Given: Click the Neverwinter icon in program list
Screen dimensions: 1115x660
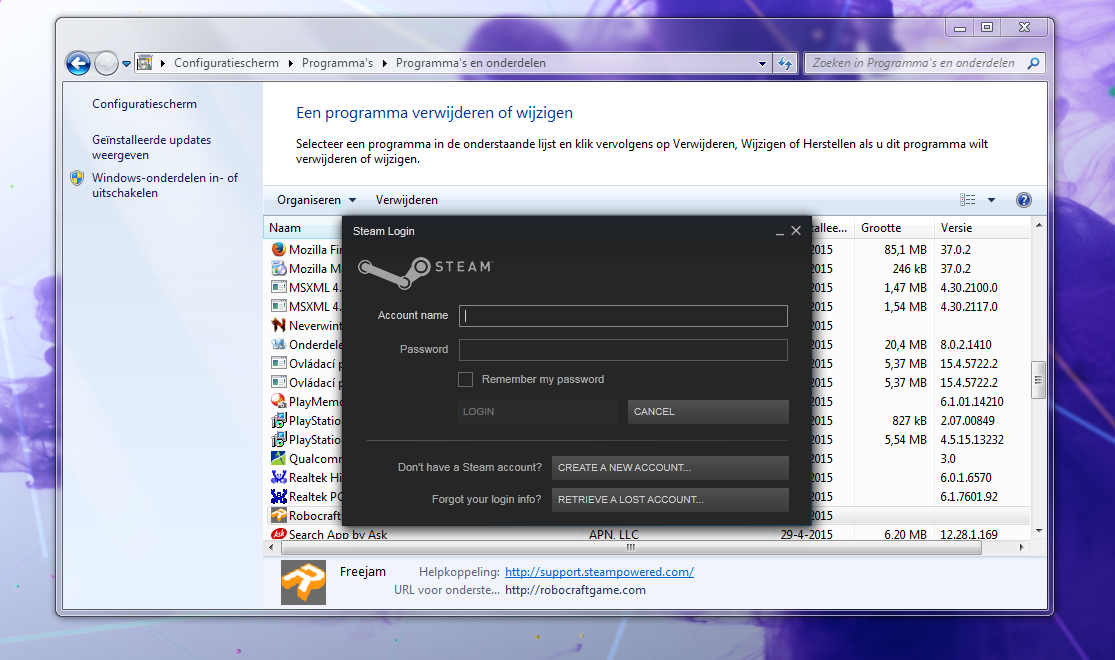Looking at the screenshot, I should pyautogui.click(x=279, y=325).
